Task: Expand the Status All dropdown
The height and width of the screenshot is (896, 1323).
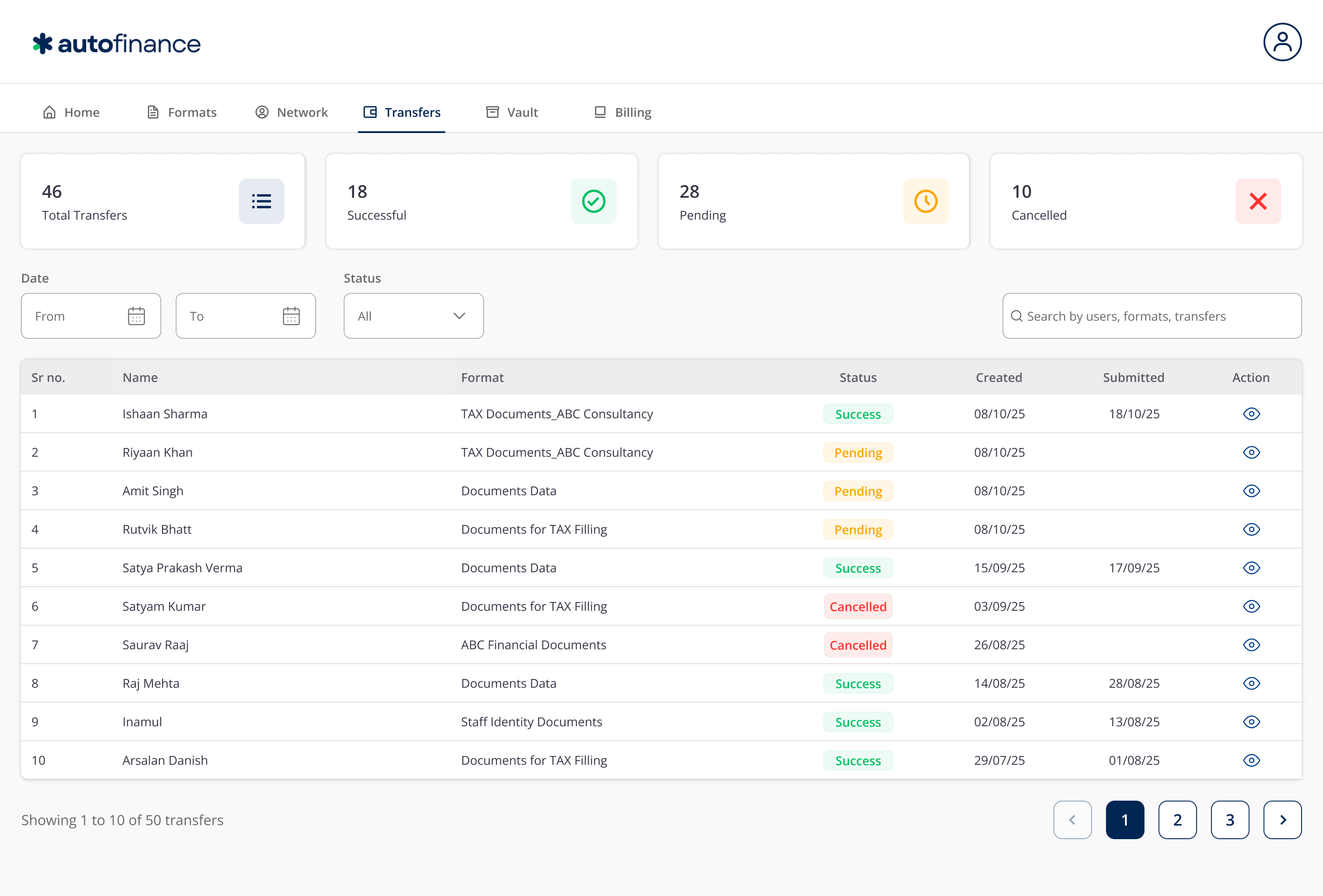Action: [x=413, y=316]
